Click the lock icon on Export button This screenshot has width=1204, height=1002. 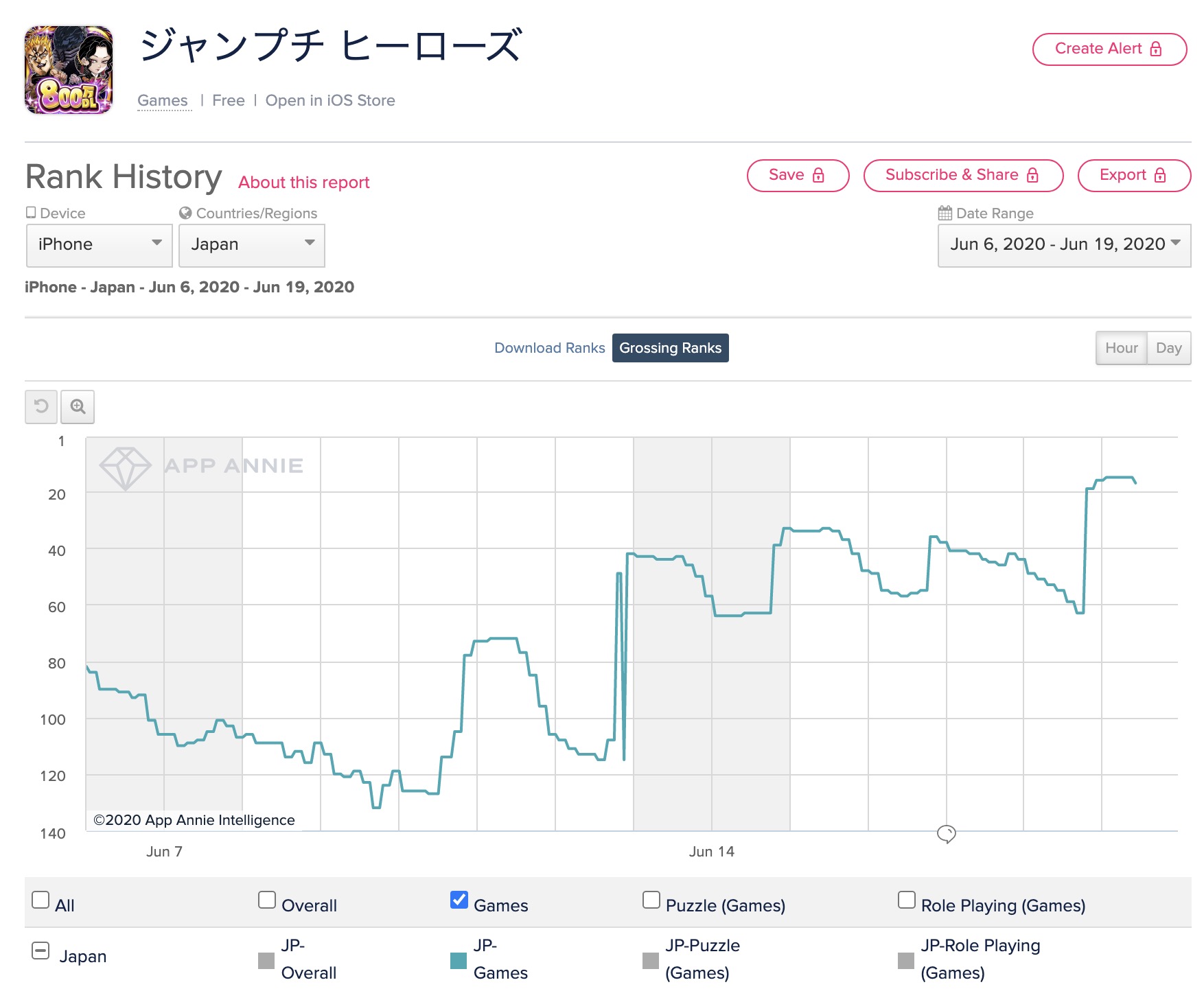[1160, 175]
